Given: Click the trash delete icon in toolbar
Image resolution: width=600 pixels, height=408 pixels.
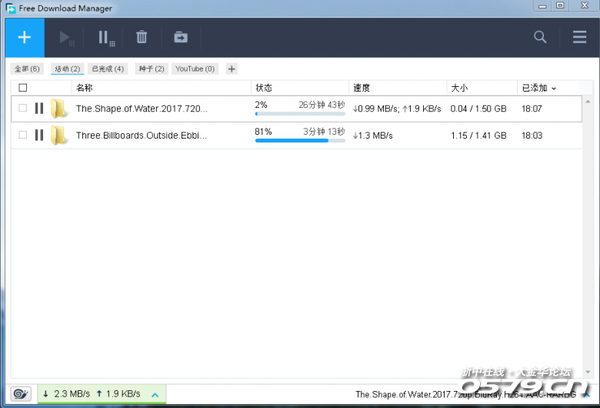Looking at the screenshot, I should 142,38.
